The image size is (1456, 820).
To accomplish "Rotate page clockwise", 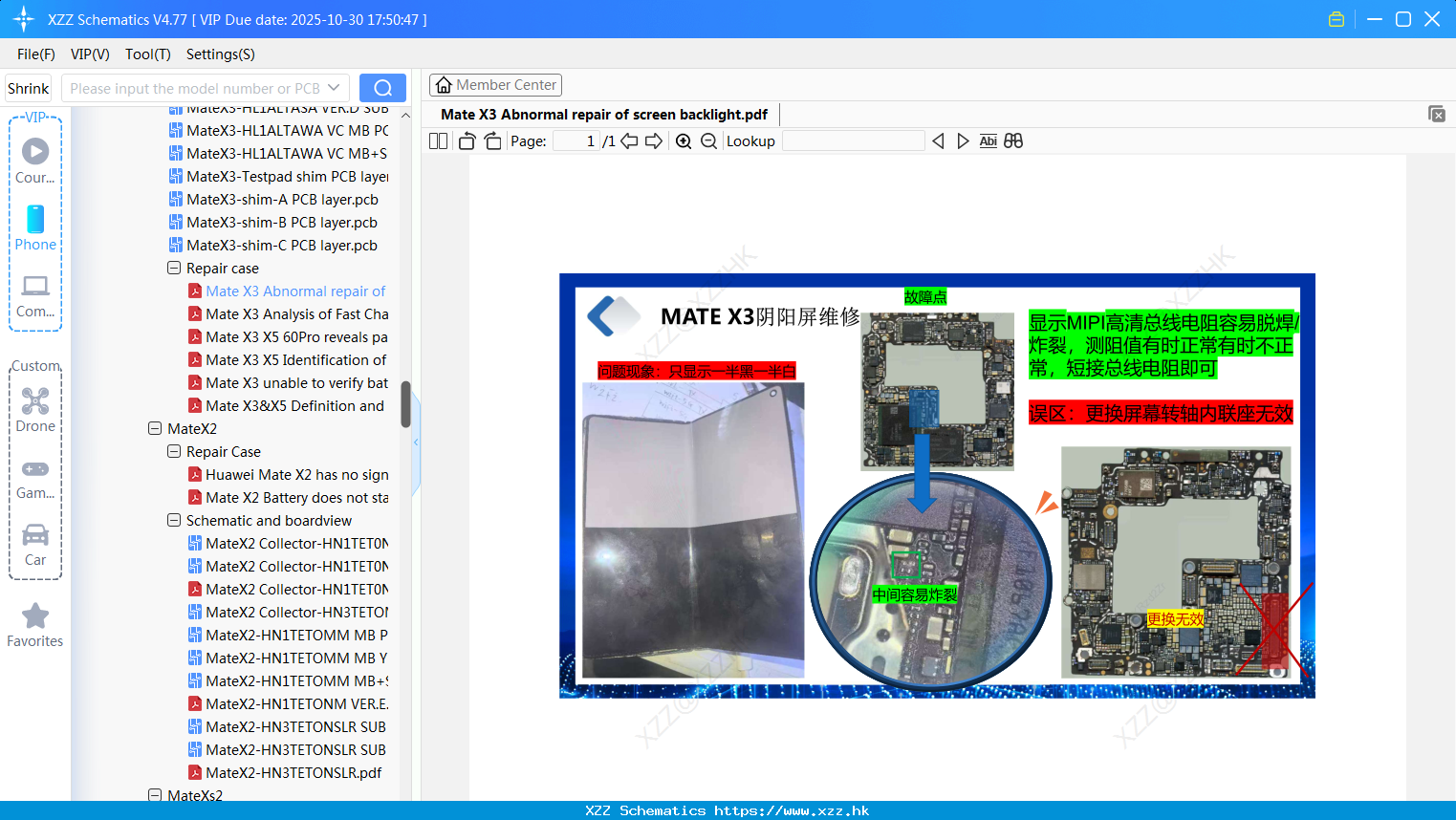I will click(x=492, y=140).
